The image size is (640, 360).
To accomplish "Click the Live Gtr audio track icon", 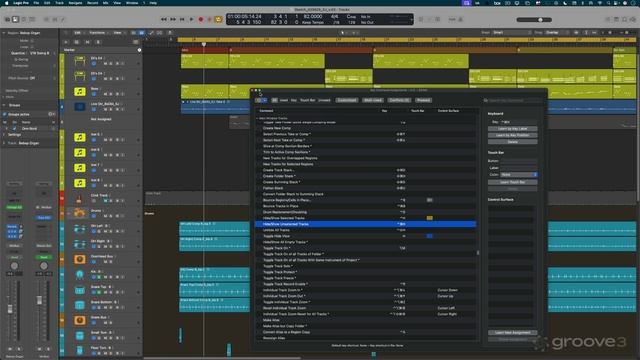I will tap(80, 107).
